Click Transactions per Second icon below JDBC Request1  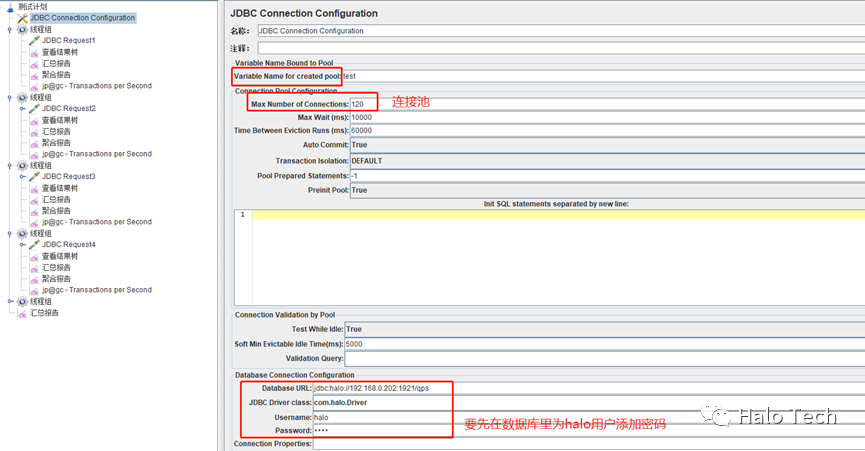point(34,86)
